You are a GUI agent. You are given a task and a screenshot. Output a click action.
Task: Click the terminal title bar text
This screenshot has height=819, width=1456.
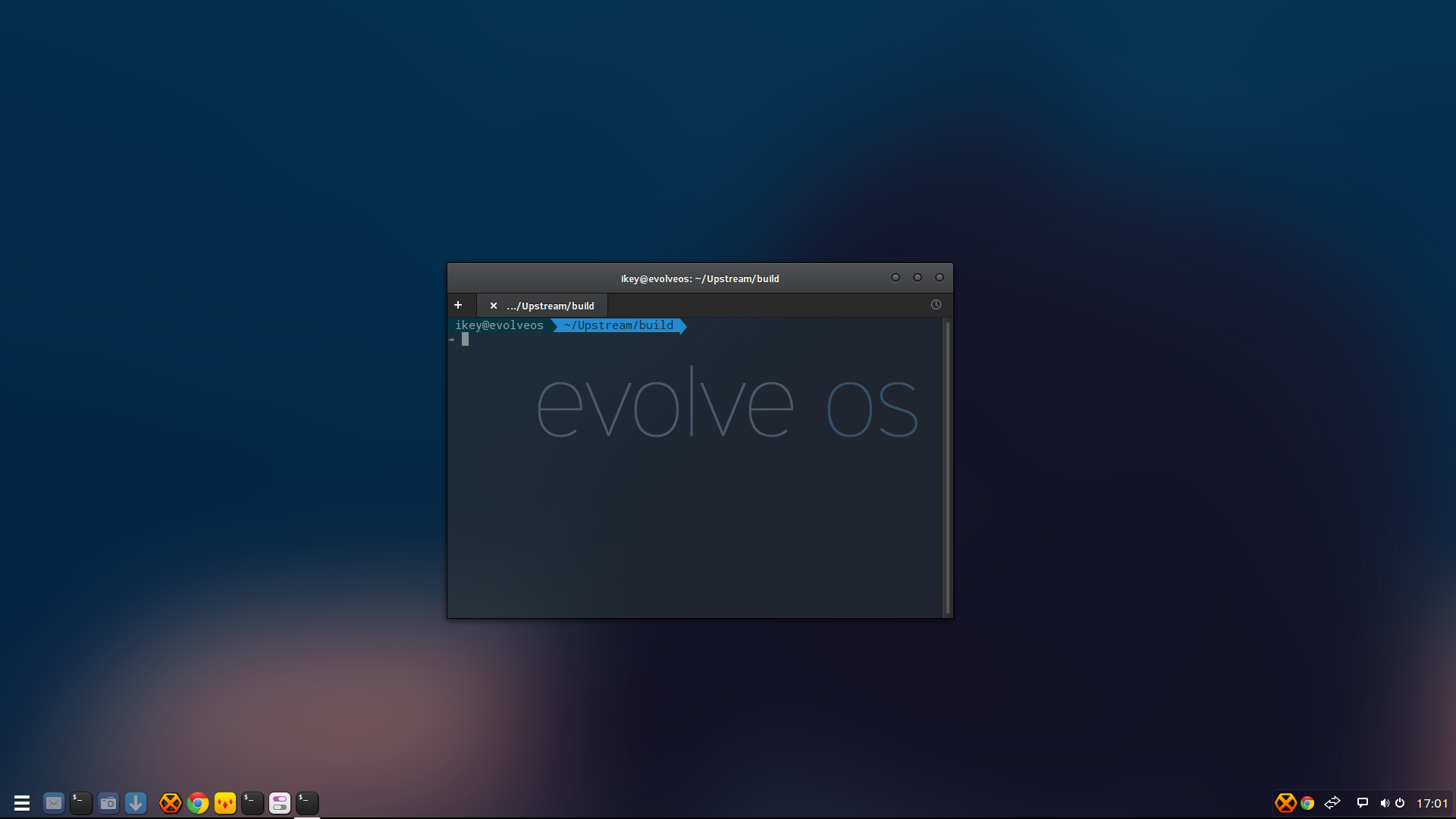point(700,278)
